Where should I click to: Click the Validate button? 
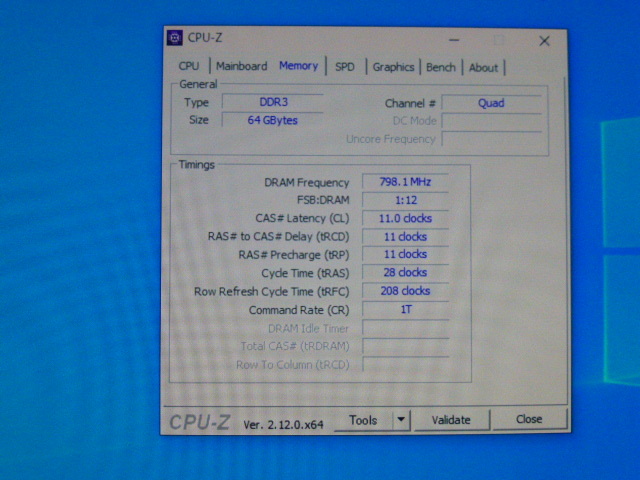point(451,420)
